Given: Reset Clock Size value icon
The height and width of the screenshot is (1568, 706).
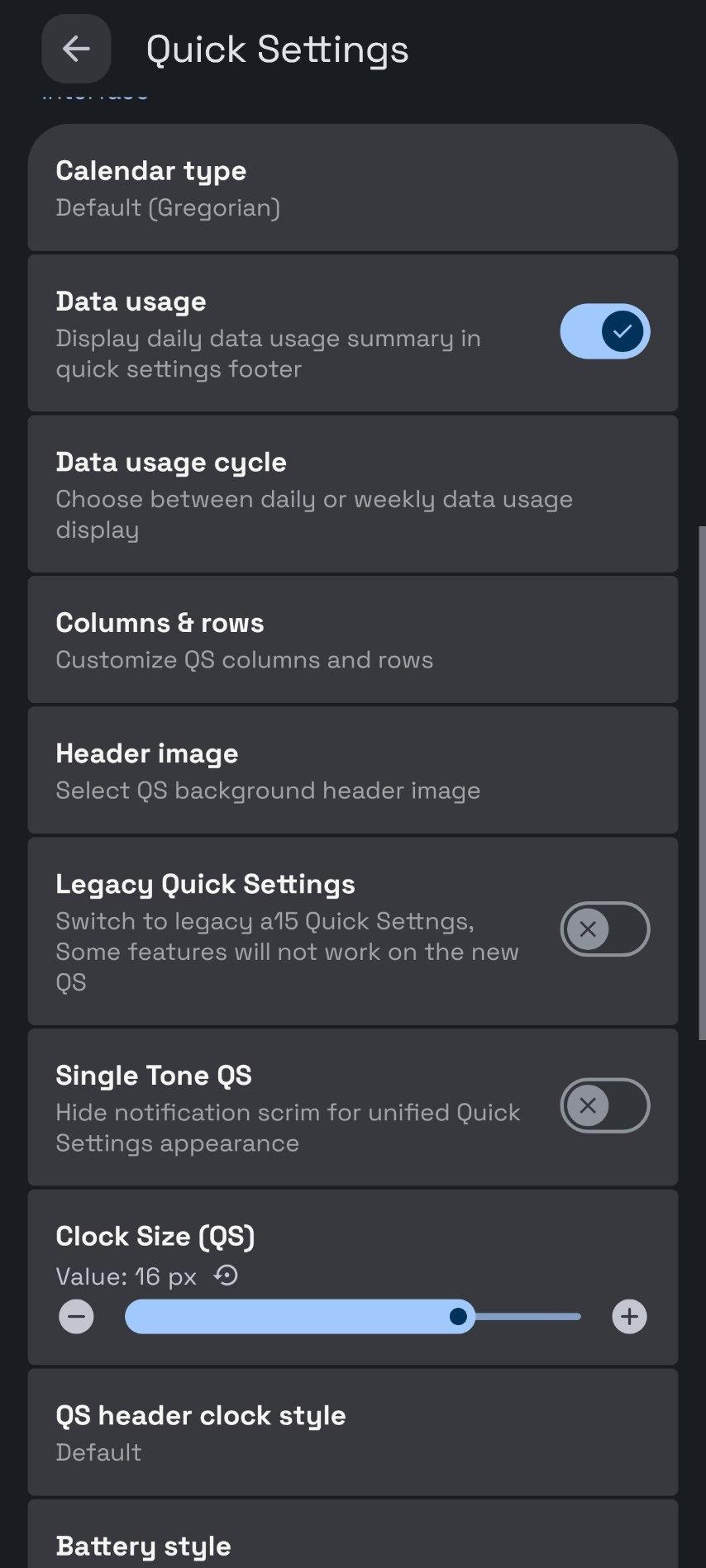Looking at the screenshot, I should (x=226, y=1276).
